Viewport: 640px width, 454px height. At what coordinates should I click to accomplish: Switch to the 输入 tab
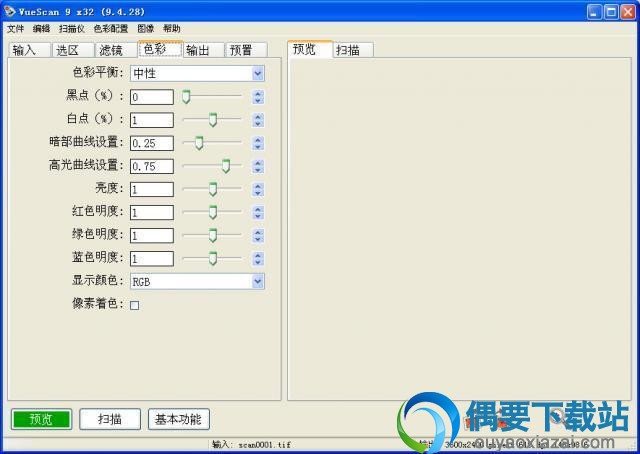[x=29, y=50]
